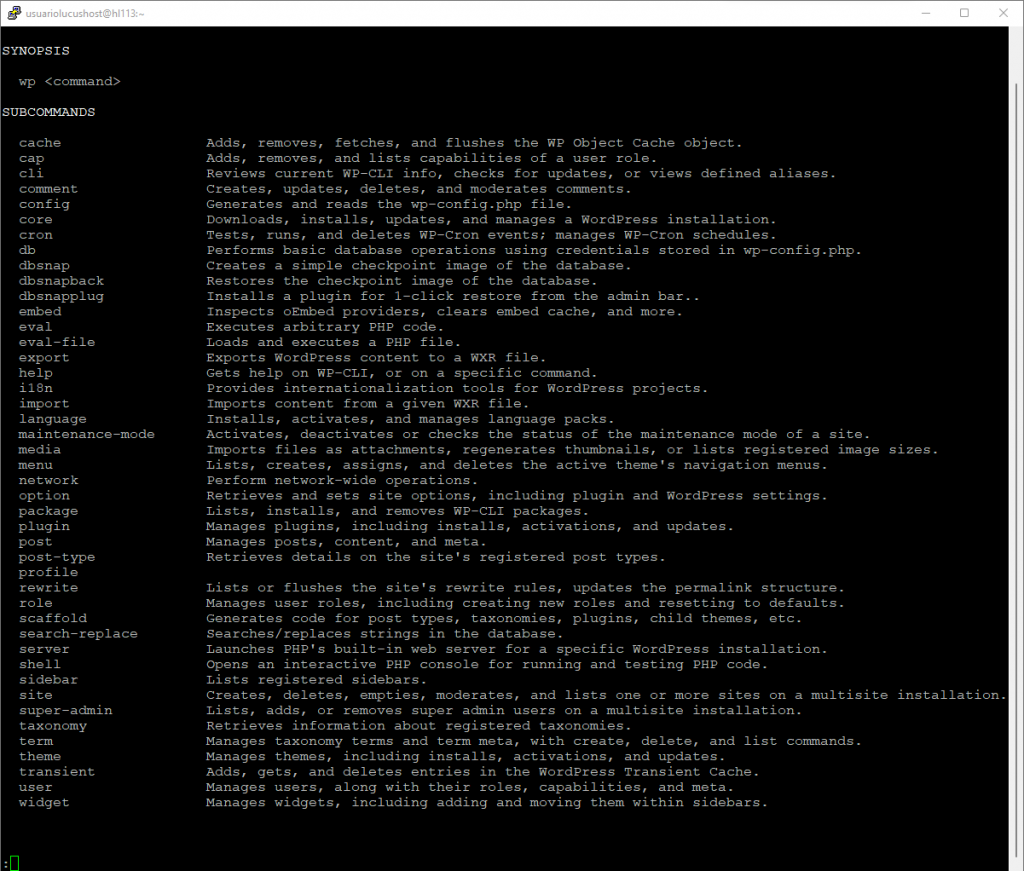Click the terminal icon in the title bar
1024x871 pixels.
pos(14,12)
